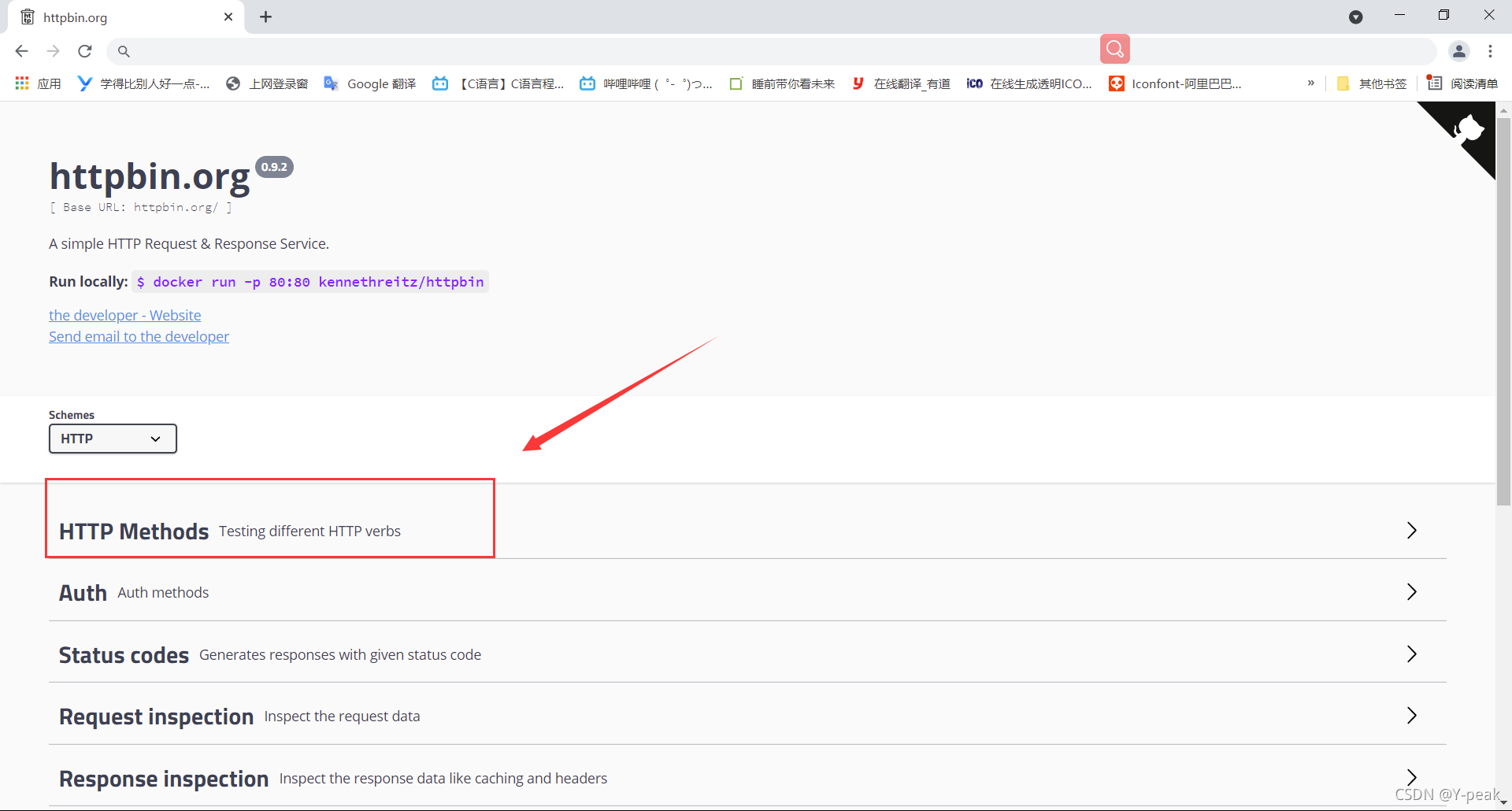Image resolution: width=1512 pixels, height=811 pixels.
Task: Open the Google 翻译 bookmark
Action: coord(370,83)
